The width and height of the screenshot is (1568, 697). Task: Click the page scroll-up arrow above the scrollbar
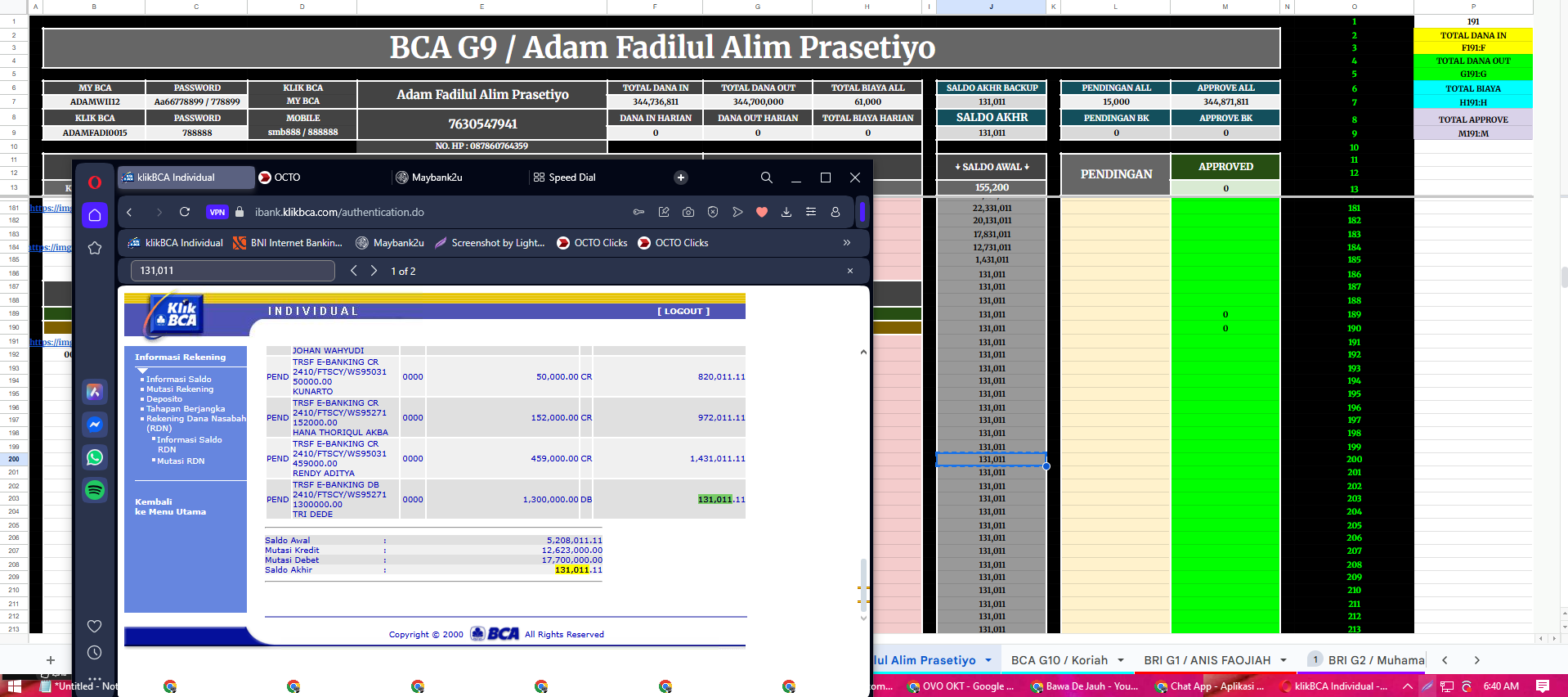[863, 352]
